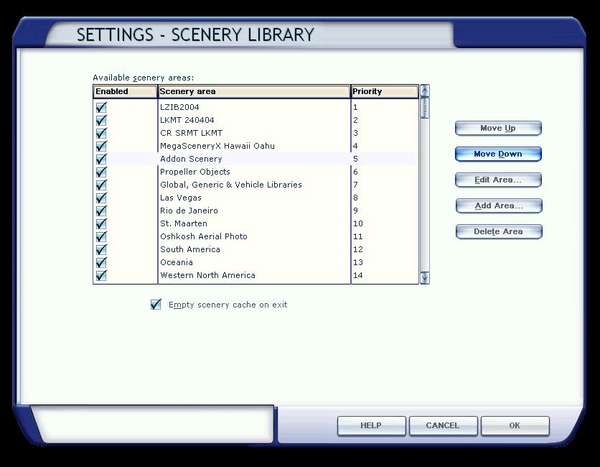The height and width of the screenshot is (467, 600).
Task: Select the South America scenery row
Action: [256, 250]
